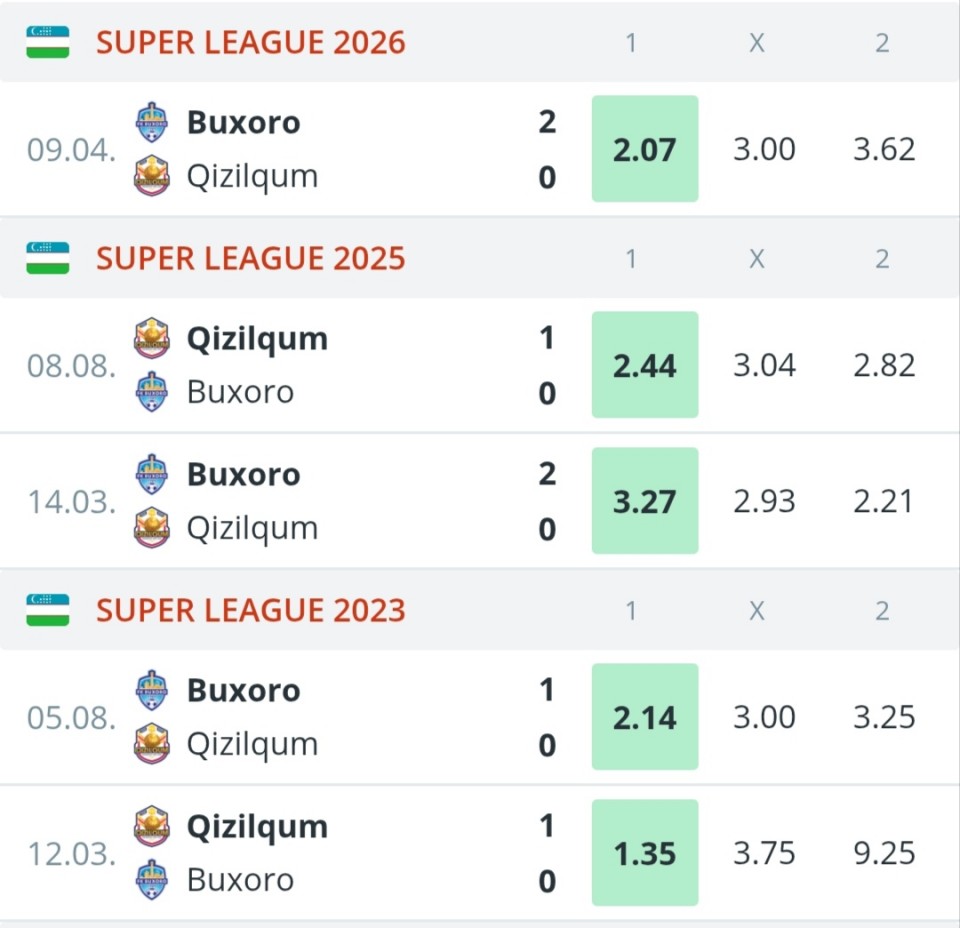Open the SUPER LEAGUE 2025 league link
The image size is (960, 928).
(250, 258)
